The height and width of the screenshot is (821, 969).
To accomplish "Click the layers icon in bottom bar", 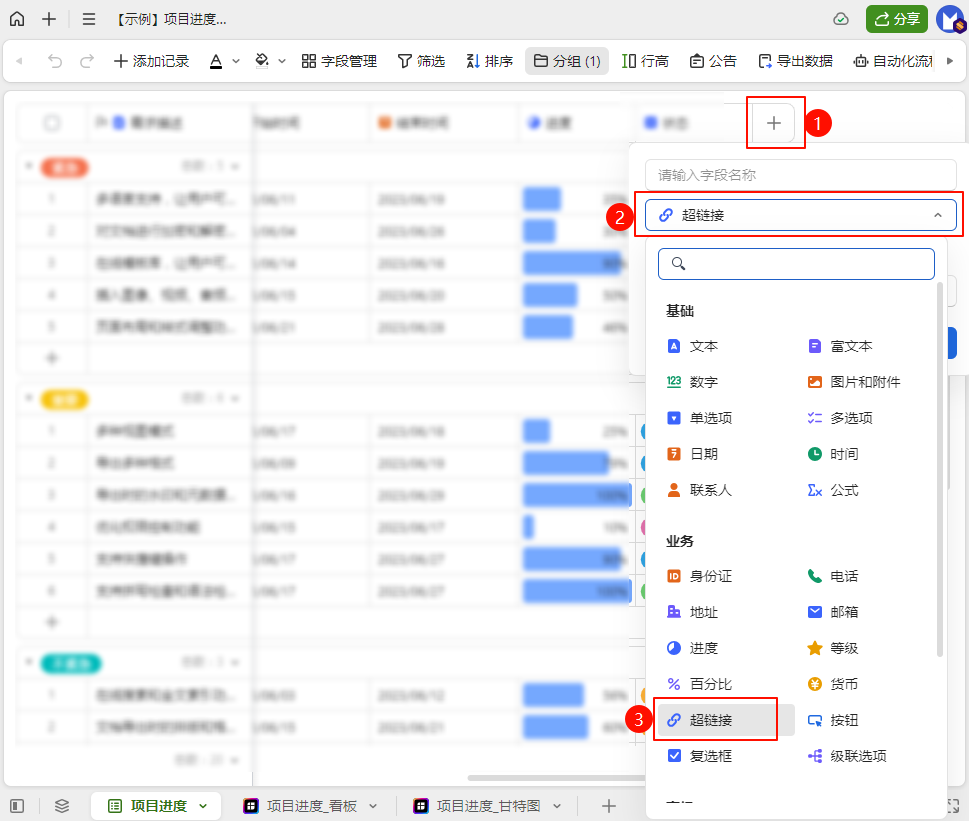I will (x=62, y=805).
